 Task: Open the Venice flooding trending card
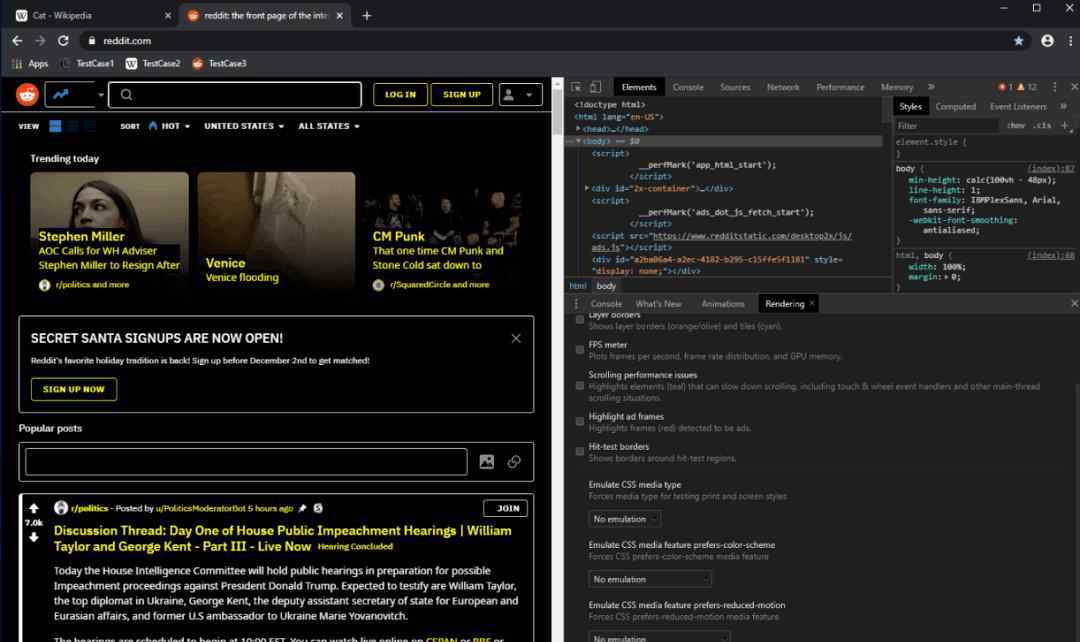[x=276, y=233]
